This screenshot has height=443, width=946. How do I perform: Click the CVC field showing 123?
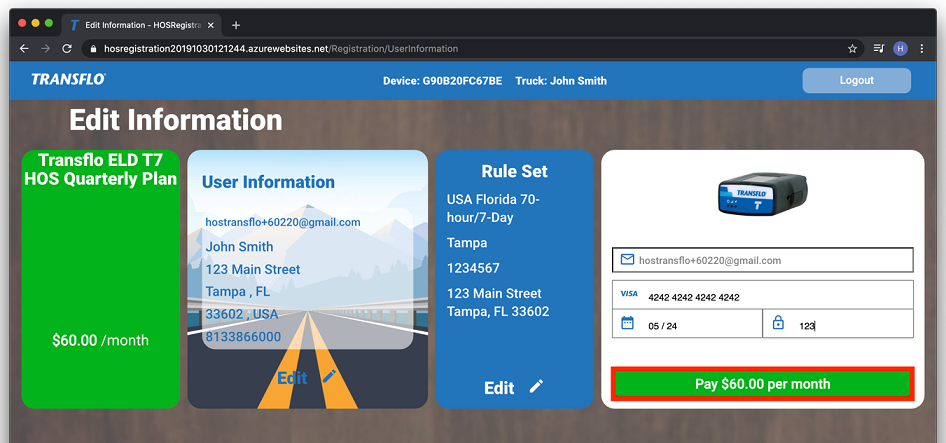tap(838, 323)
